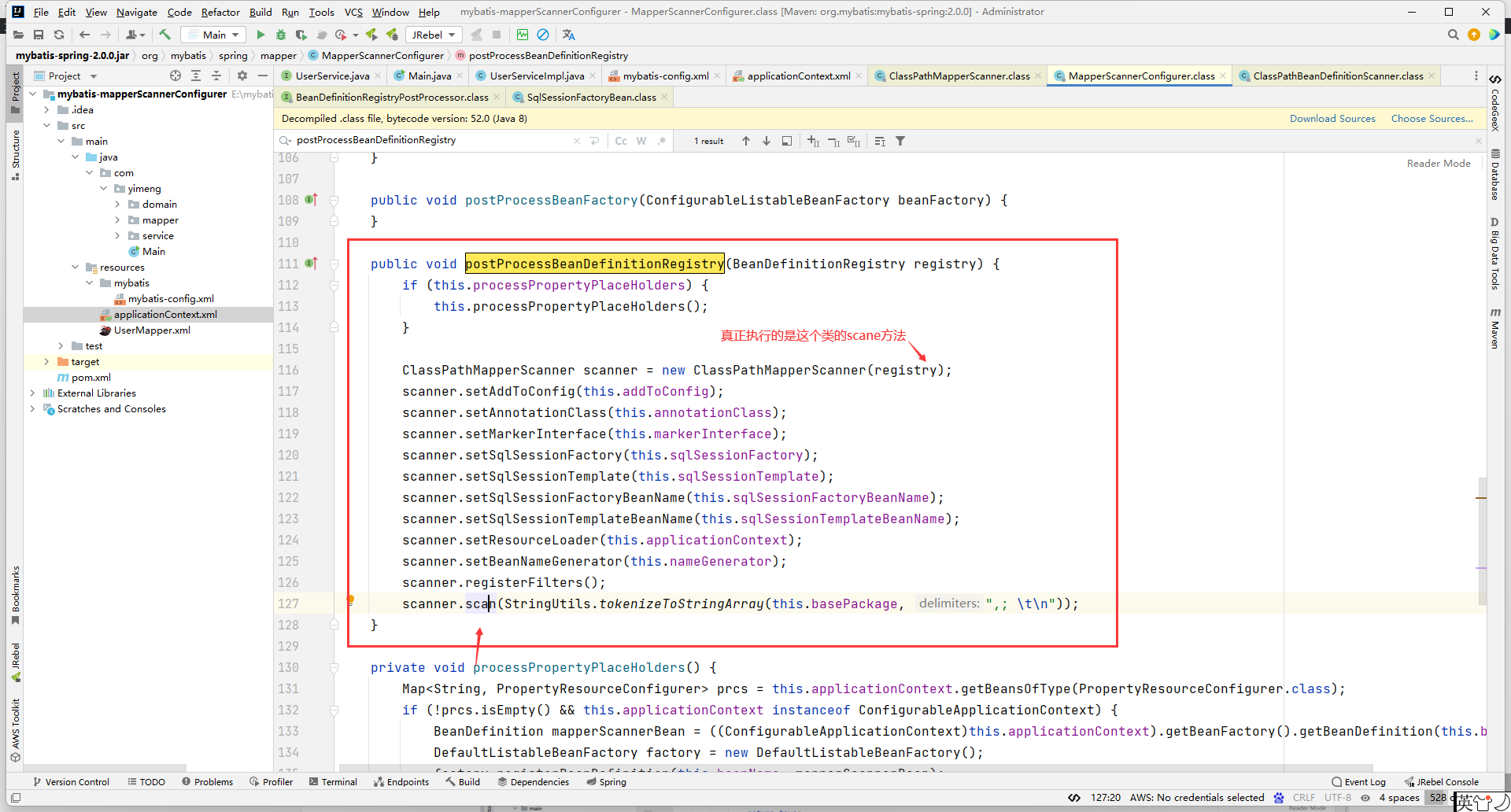This screenshot has height=812, width=1511.
Task: Open Project panel gear settings
Action: (242, 76)
